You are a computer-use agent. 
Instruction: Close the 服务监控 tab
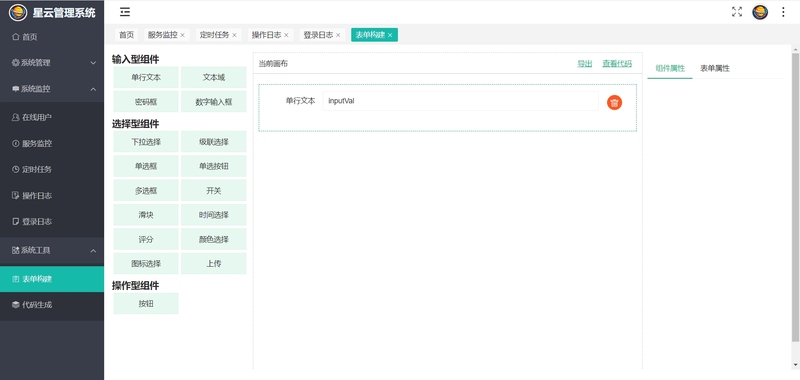click(x=182, y=35)
